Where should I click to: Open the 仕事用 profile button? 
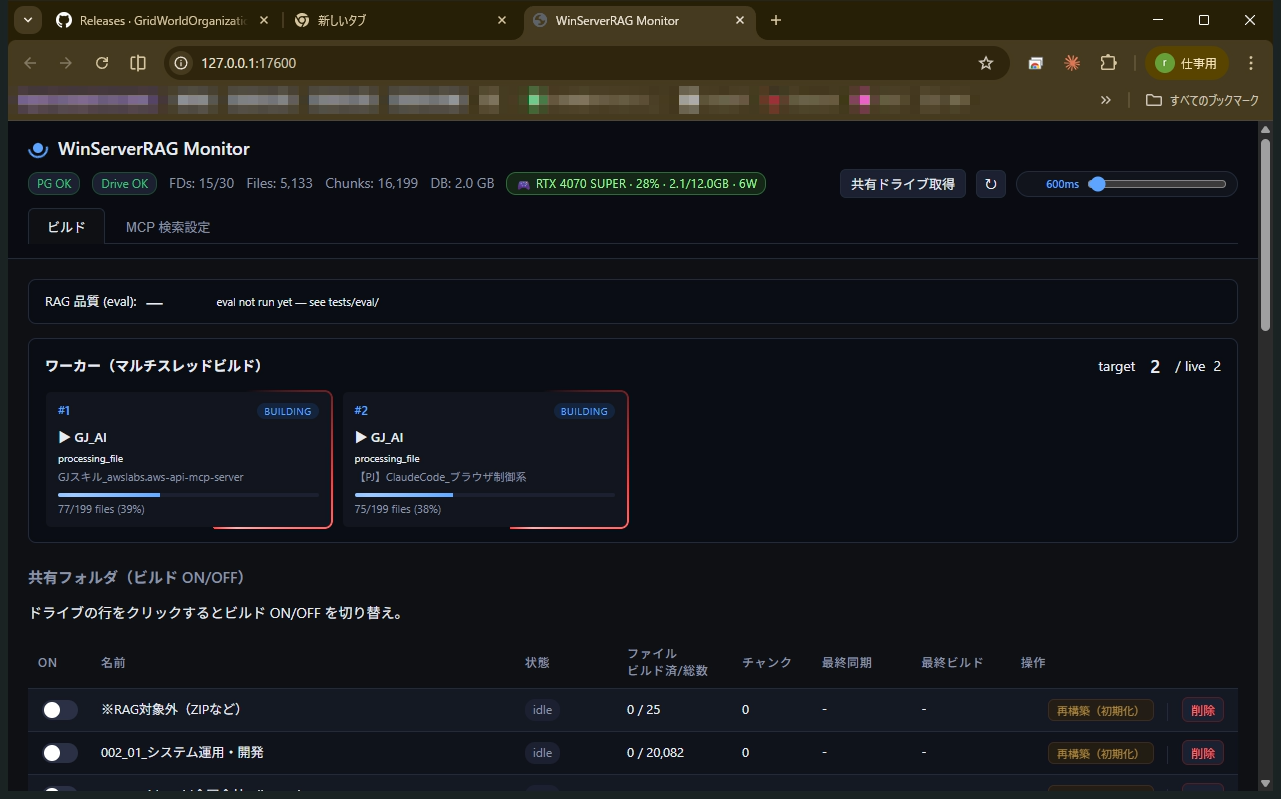point(1186,63)
